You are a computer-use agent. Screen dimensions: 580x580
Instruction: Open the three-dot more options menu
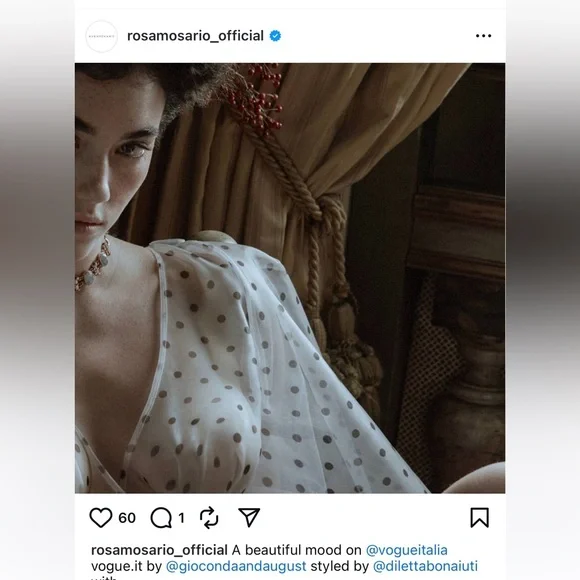point(483,36)
